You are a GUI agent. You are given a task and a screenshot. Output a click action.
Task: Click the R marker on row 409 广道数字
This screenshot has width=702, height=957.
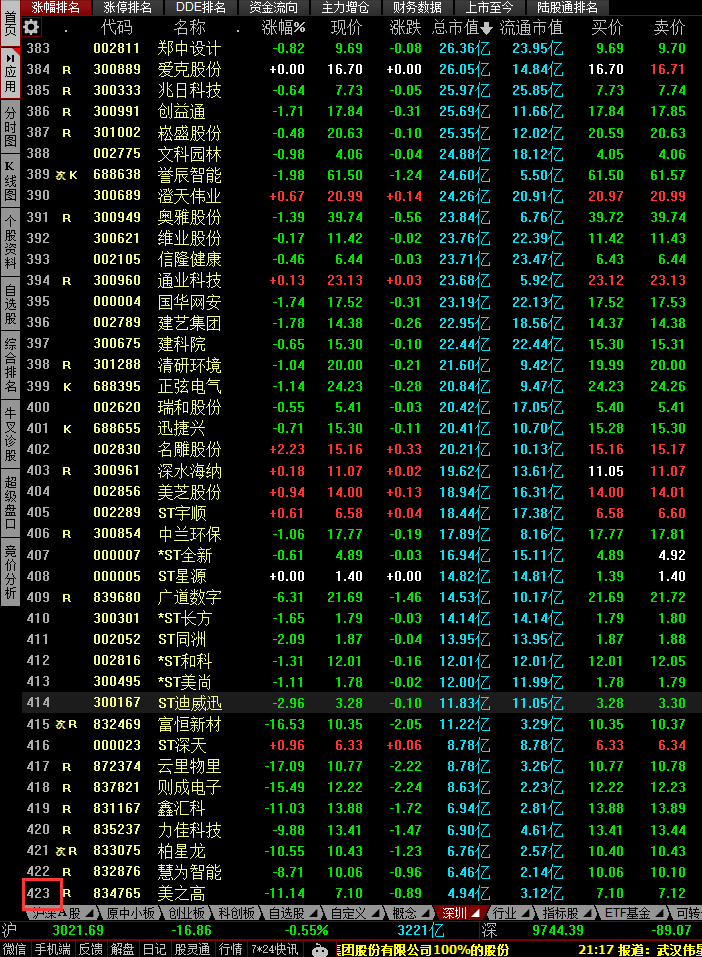(67, 598)
